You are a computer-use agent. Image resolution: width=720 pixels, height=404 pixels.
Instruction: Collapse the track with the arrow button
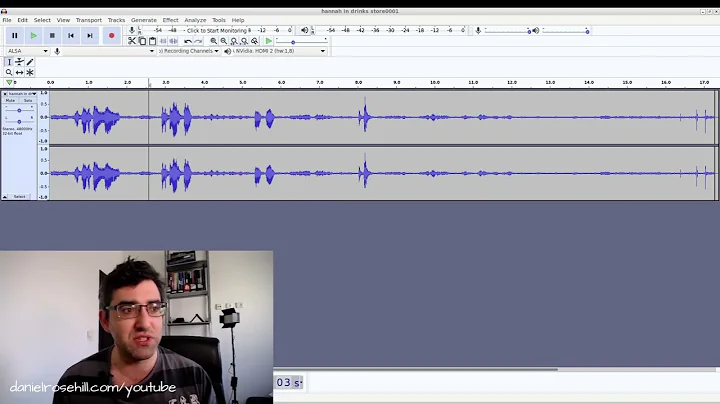coord(5,196)
